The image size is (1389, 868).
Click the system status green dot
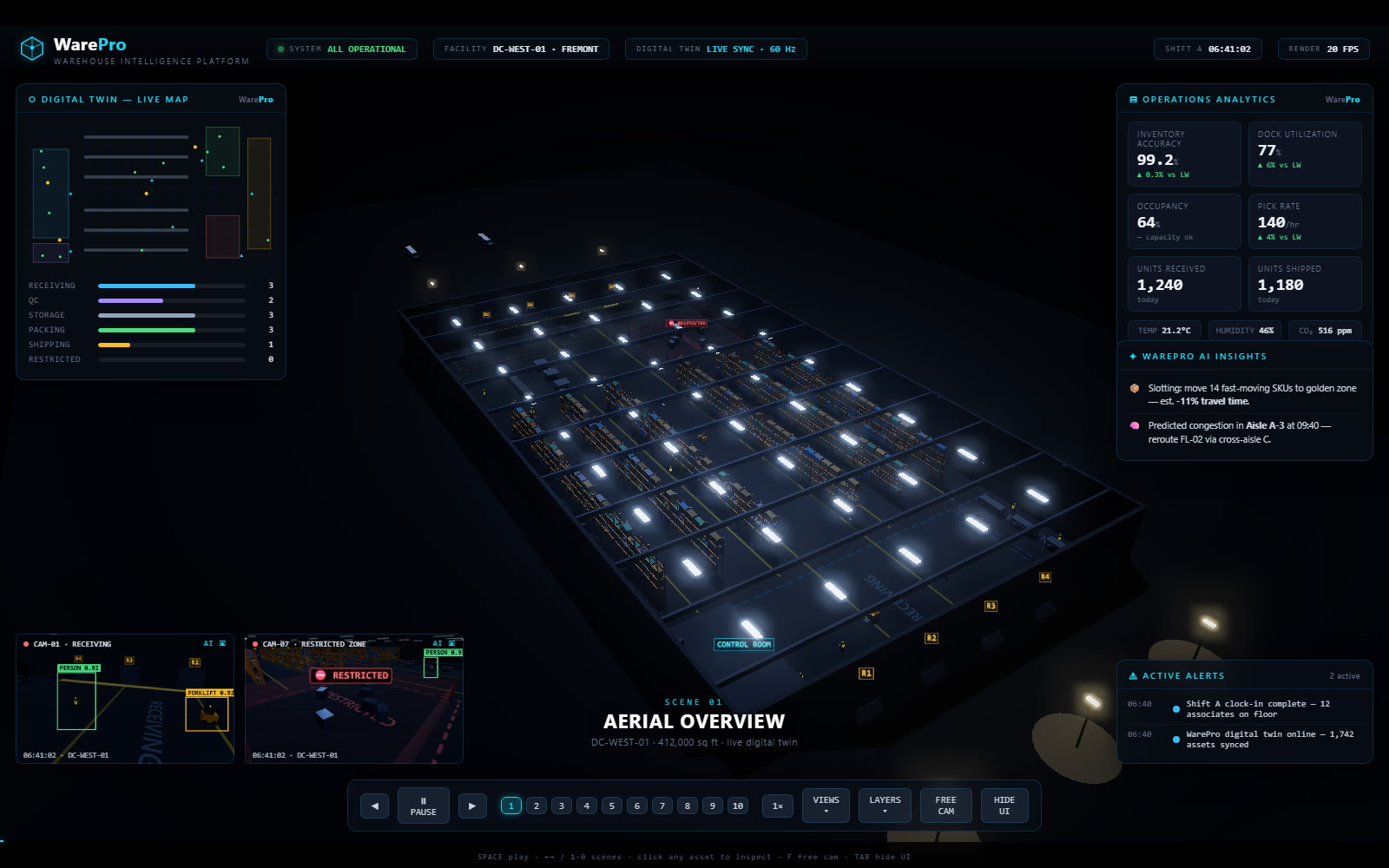click(x=280, y=49)
